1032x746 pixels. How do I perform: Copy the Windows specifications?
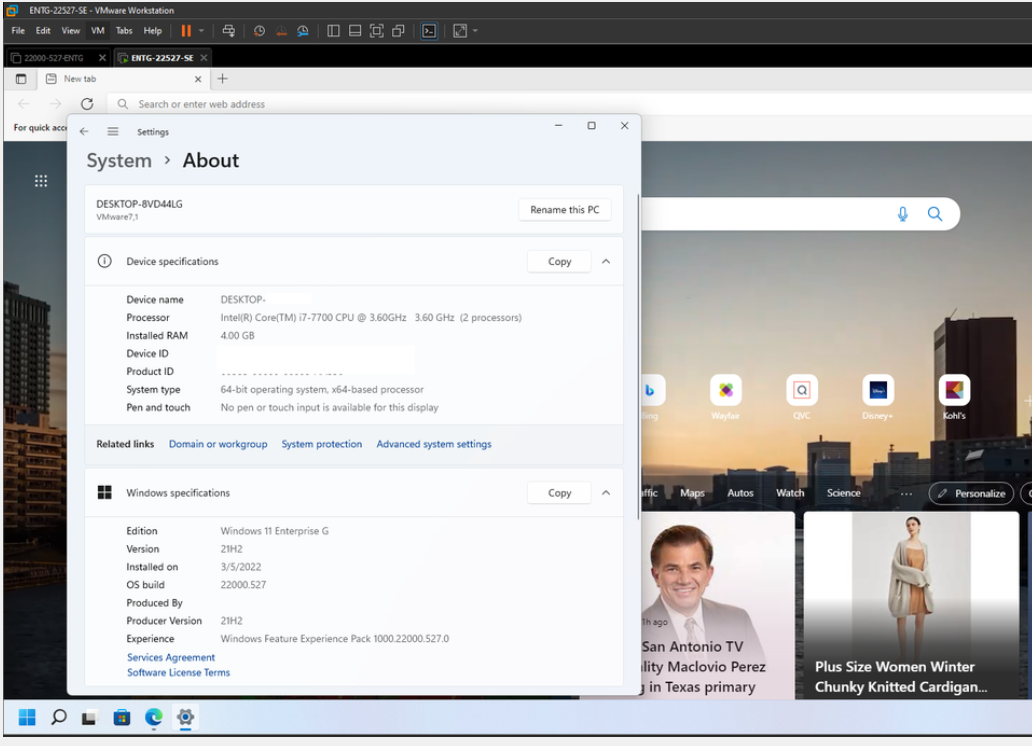(559, 493)
